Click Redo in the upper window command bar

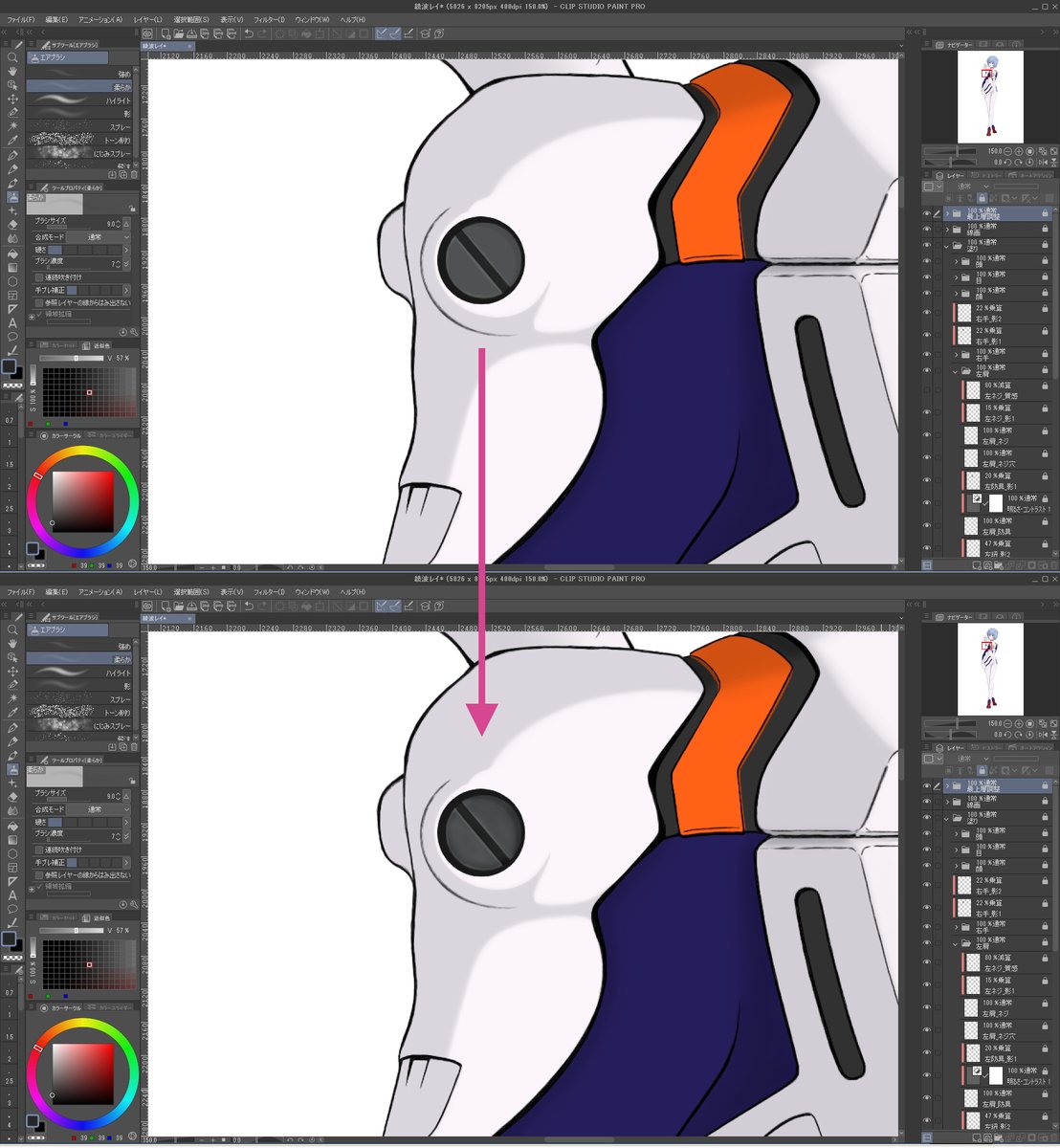click(262, 33)
